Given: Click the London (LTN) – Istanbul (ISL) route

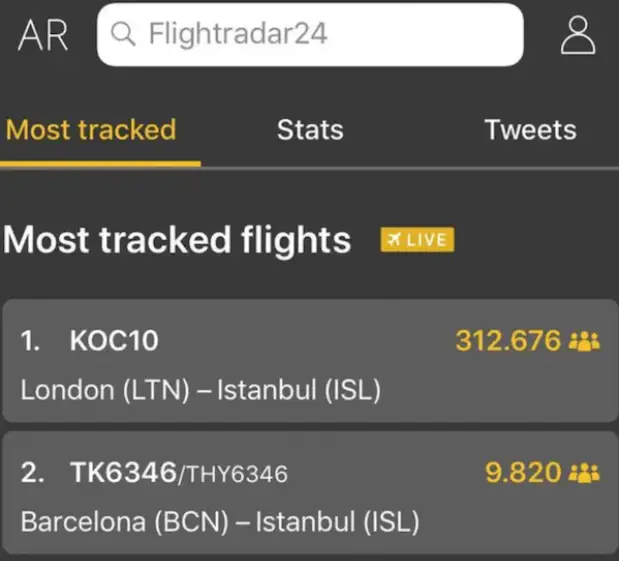Looking at the screenshot, I should pyautogui.click(x=201, y=390).
